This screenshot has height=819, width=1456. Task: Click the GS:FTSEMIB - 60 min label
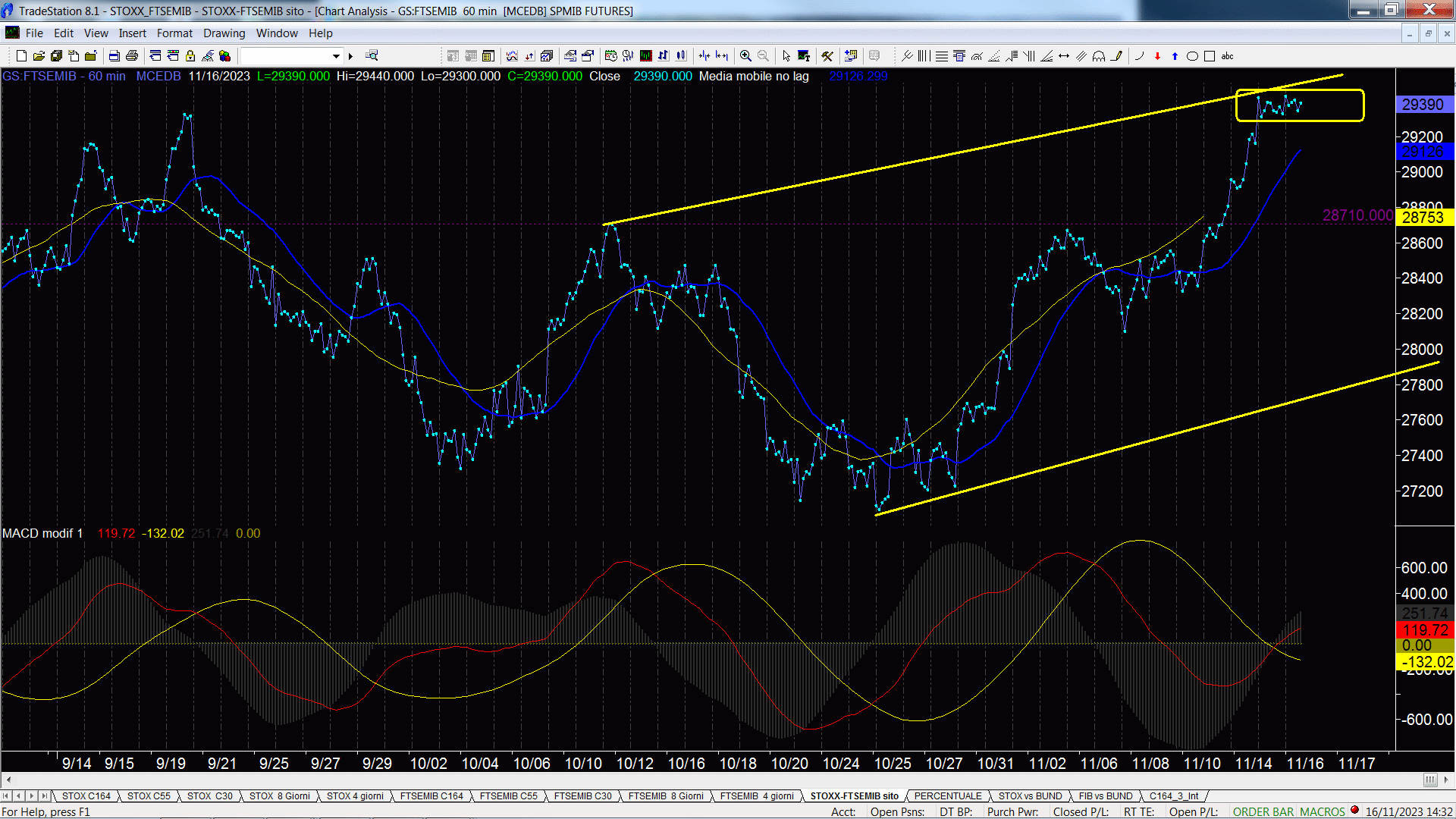(64, 77)
